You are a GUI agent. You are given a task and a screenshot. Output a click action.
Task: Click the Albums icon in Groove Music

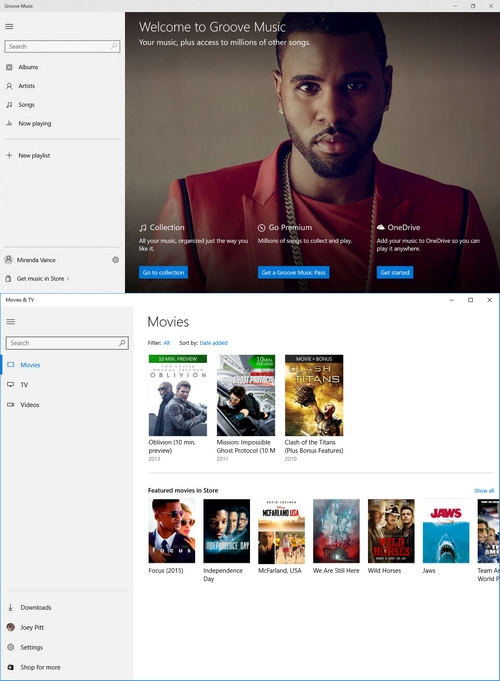point(9,67)
